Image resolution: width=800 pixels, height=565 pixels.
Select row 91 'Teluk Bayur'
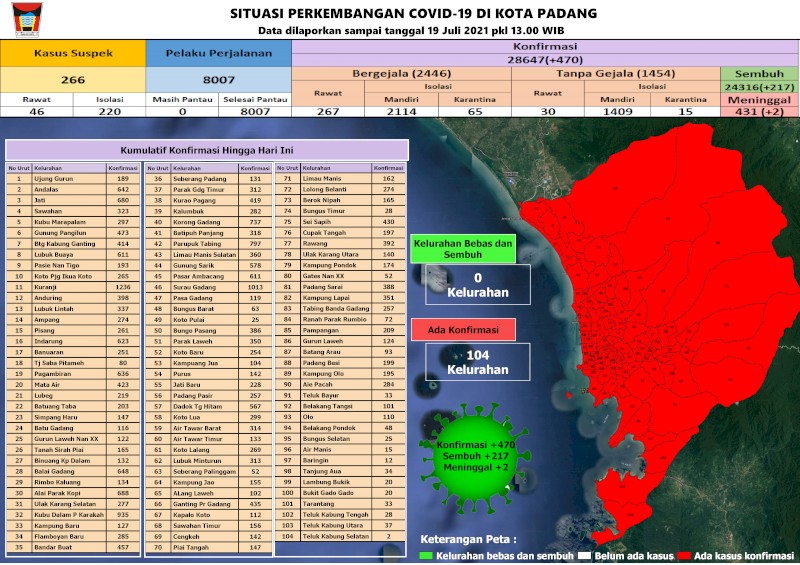click(x=340, y=395)
